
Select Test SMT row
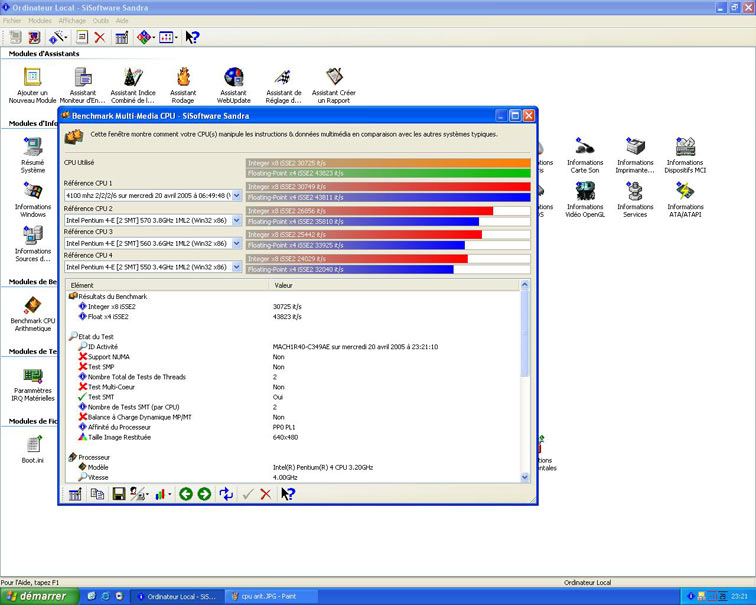tap(293, 397)
